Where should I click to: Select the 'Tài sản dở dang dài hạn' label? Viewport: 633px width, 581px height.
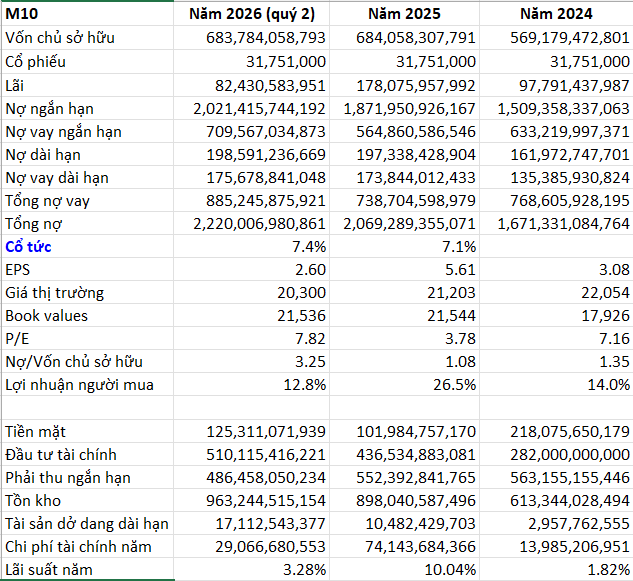tap(88, 524)
